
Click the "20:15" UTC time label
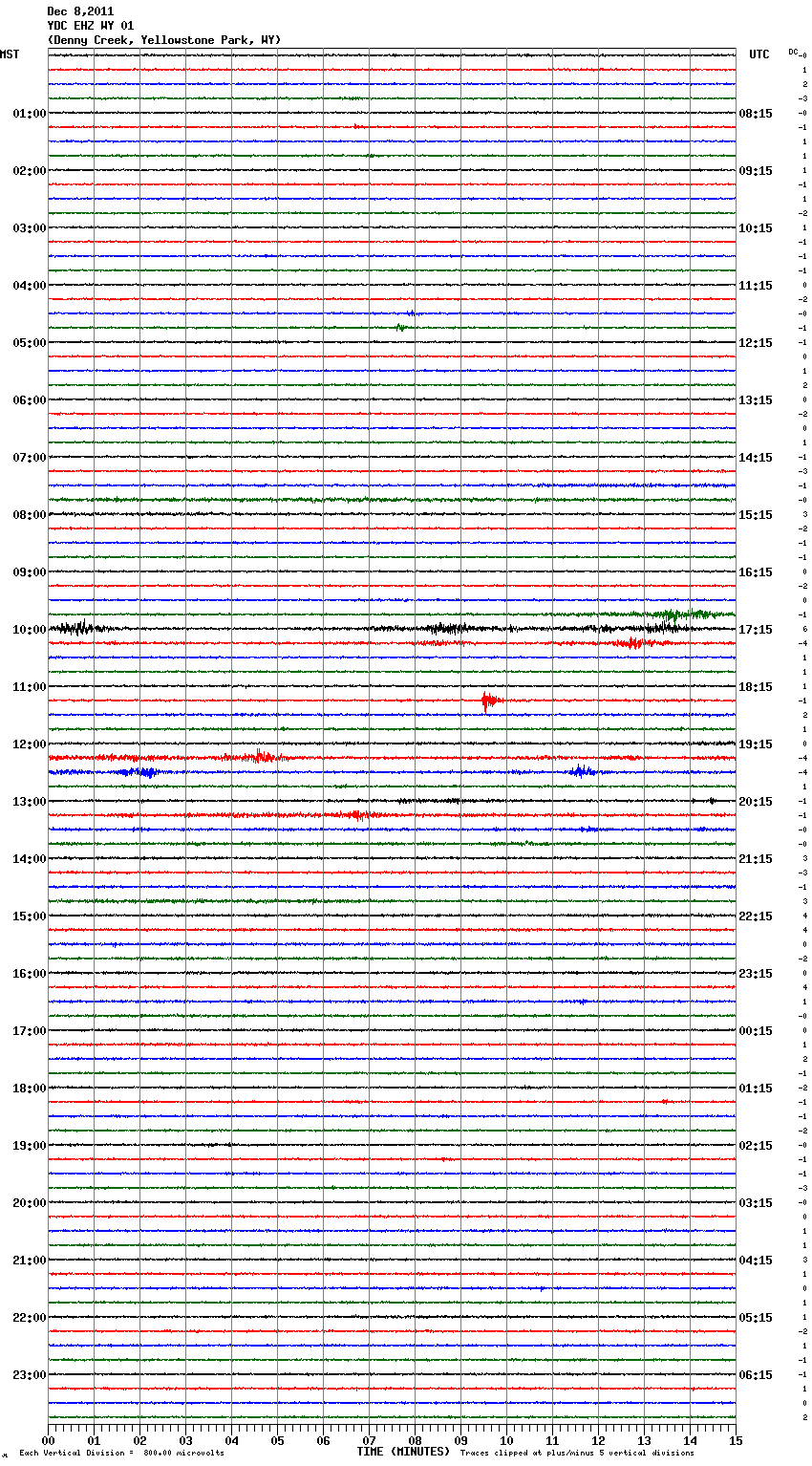(756, 802)
